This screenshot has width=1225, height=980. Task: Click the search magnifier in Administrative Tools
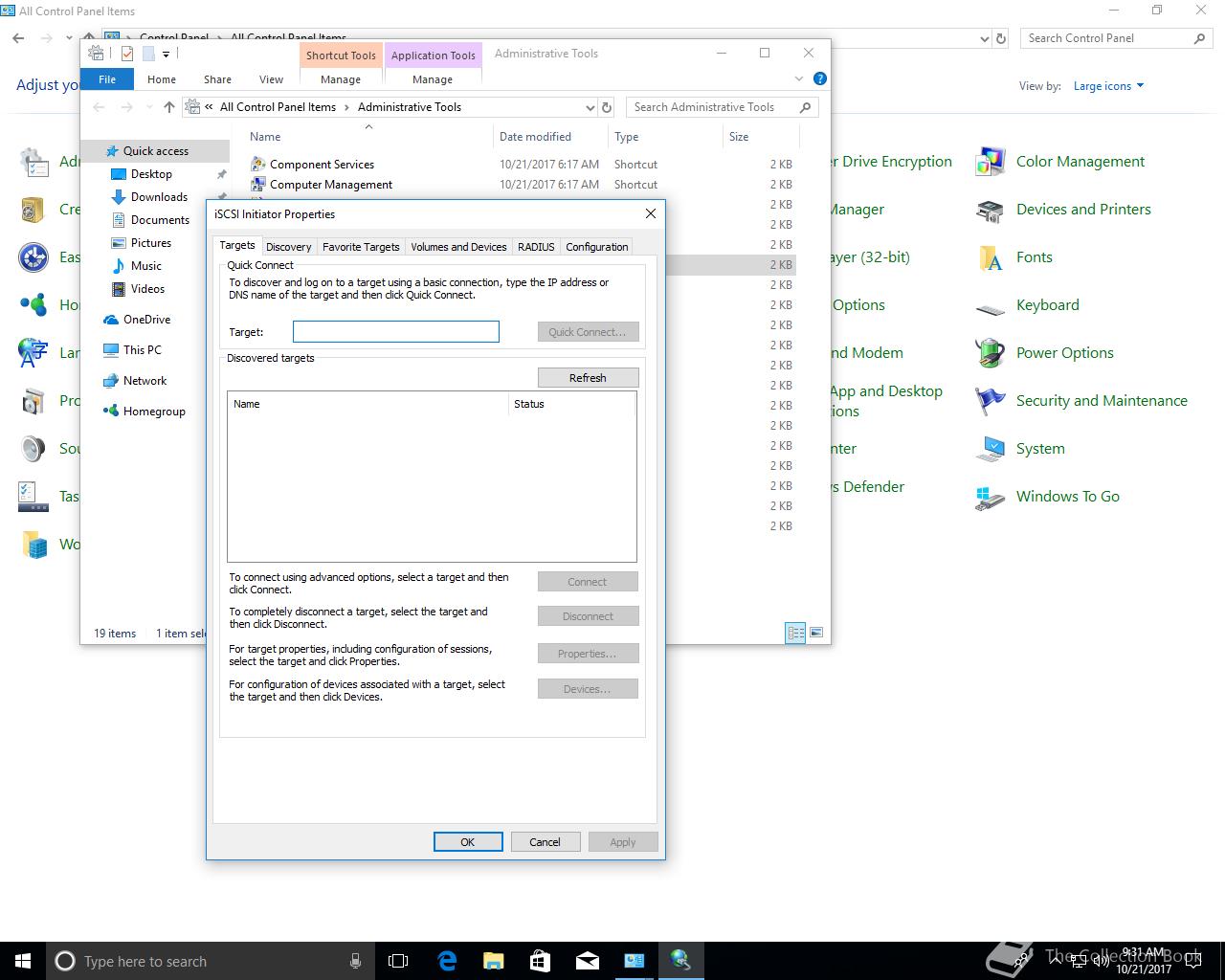(x=806, y=107)
